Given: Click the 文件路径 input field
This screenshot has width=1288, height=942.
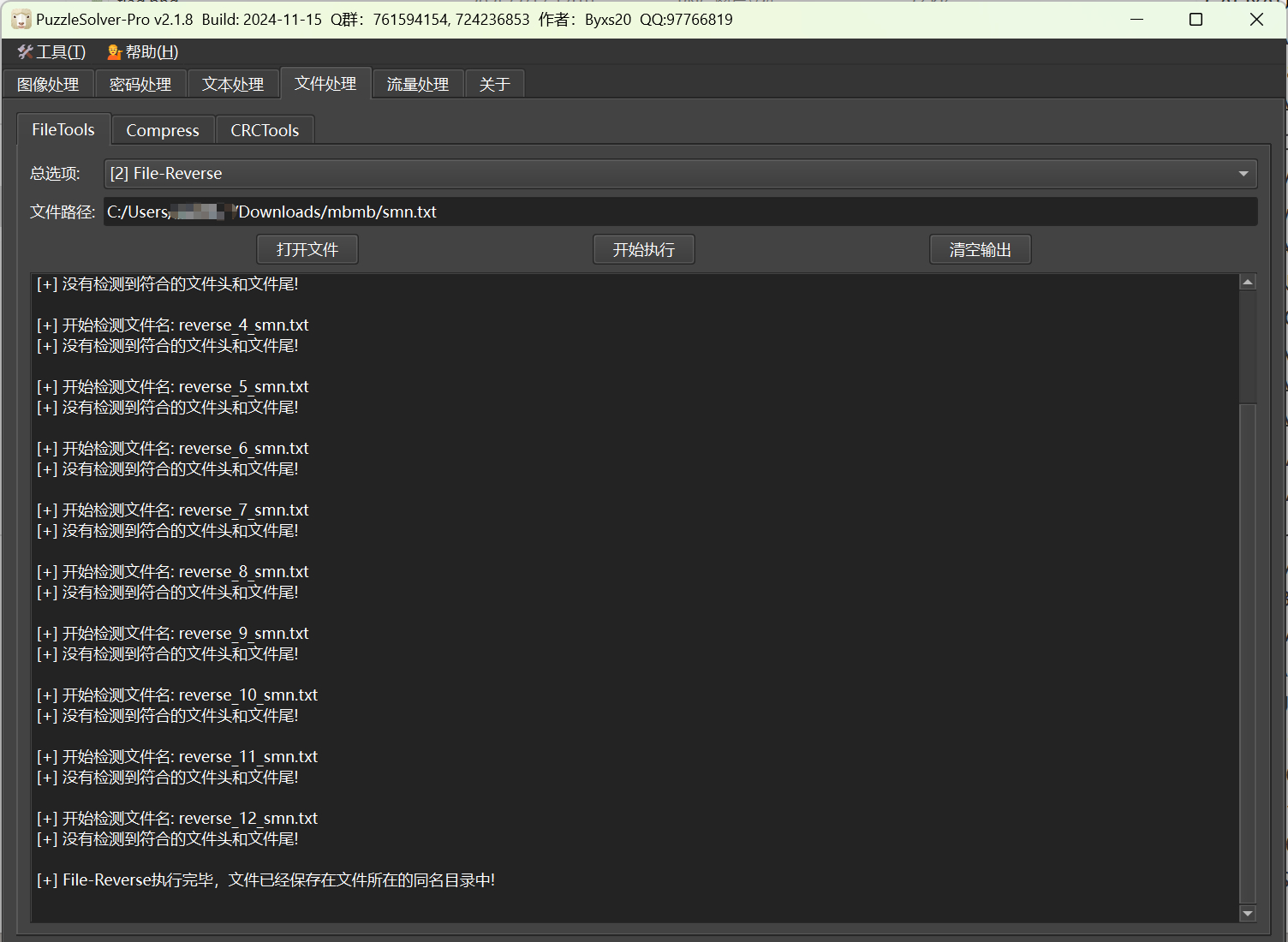Looking at the screenshot, I should pyautogui.click(x=680, y=212).
